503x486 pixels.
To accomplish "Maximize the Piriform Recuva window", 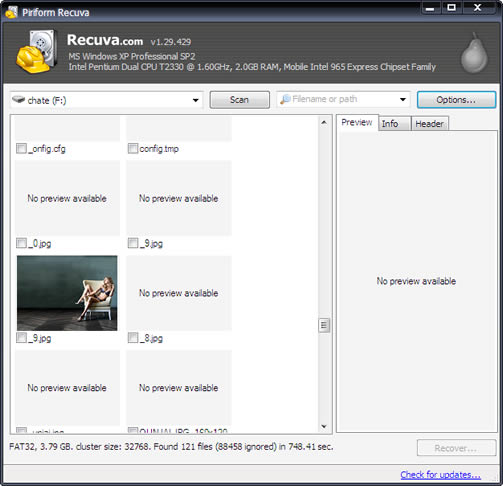I will pyautogui.click(x=452, y=8).
